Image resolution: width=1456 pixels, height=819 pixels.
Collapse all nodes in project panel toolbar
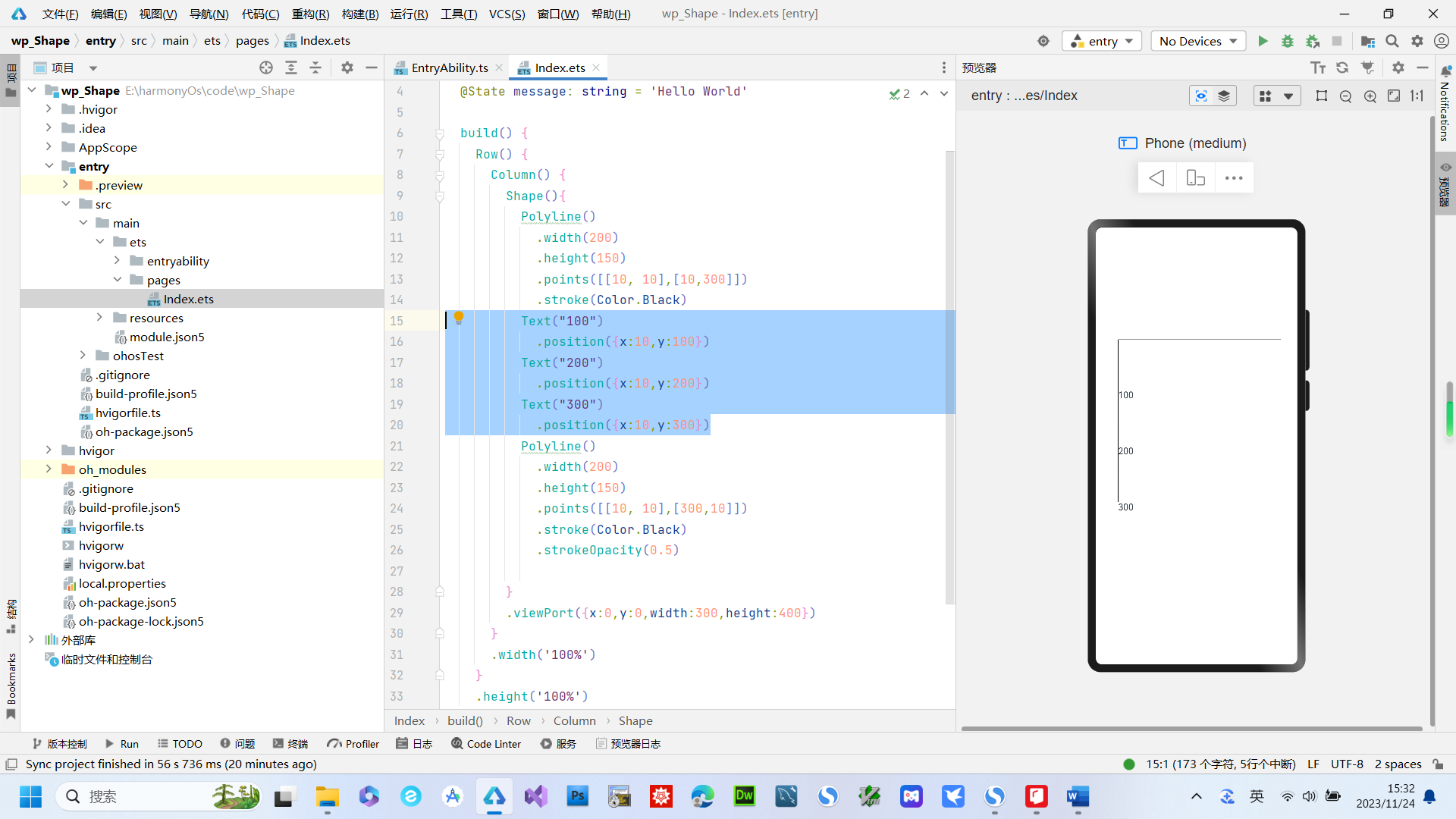pyautogui.click(x=315, y=67)
